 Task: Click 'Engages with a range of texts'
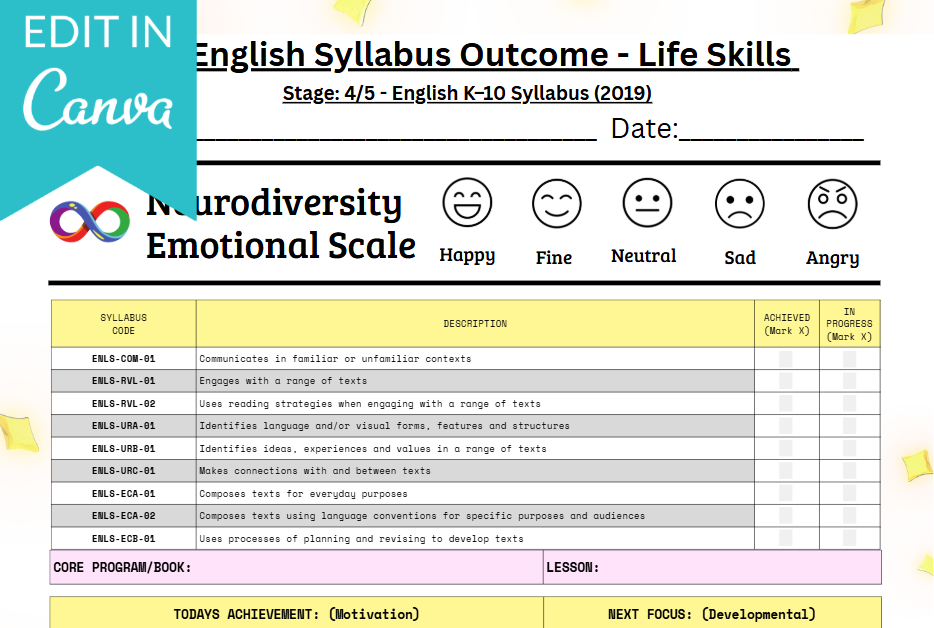(283, 381)
